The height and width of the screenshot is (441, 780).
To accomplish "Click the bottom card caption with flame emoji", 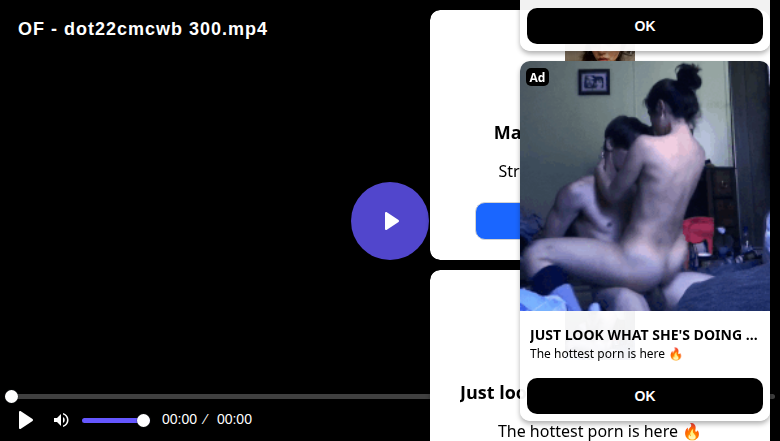I will [599, 431].
